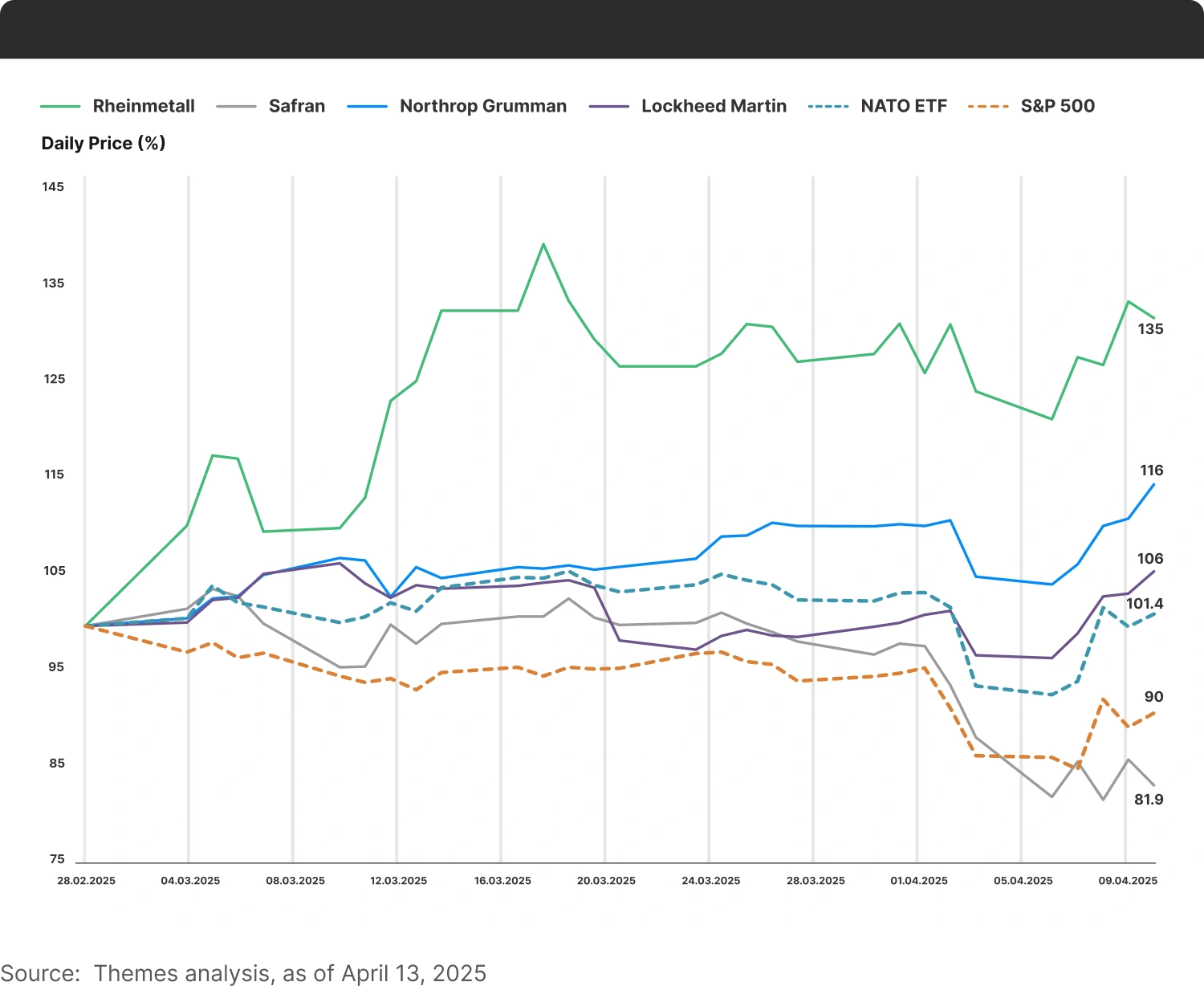
Task: Click the Safran lowest point below 85
Action: 1103,799
